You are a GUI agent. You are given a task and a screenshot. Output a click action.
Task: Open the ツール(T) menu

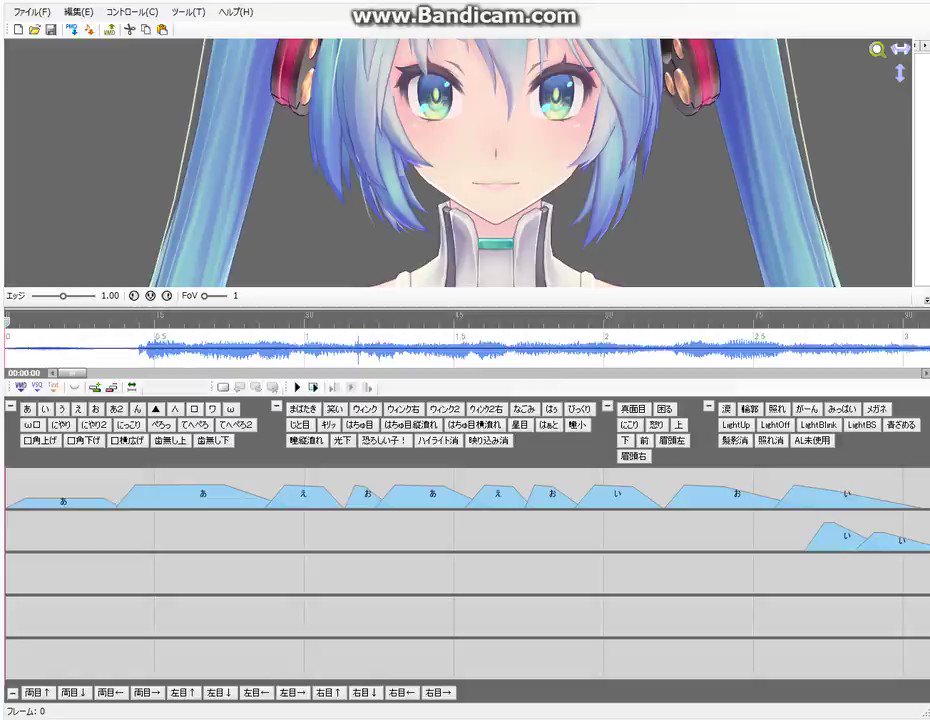coord(188,12)
